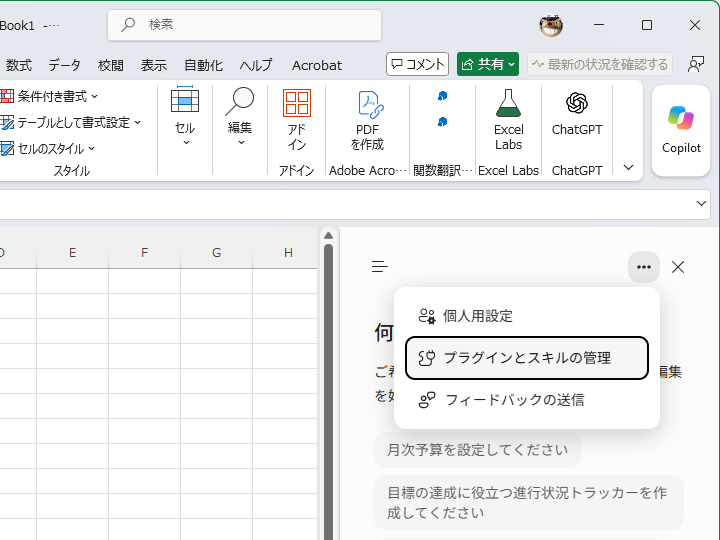Open the 自動化 (Automate) tab
The height and width of the screenshot is (540, 720).
tap(203, 65)
